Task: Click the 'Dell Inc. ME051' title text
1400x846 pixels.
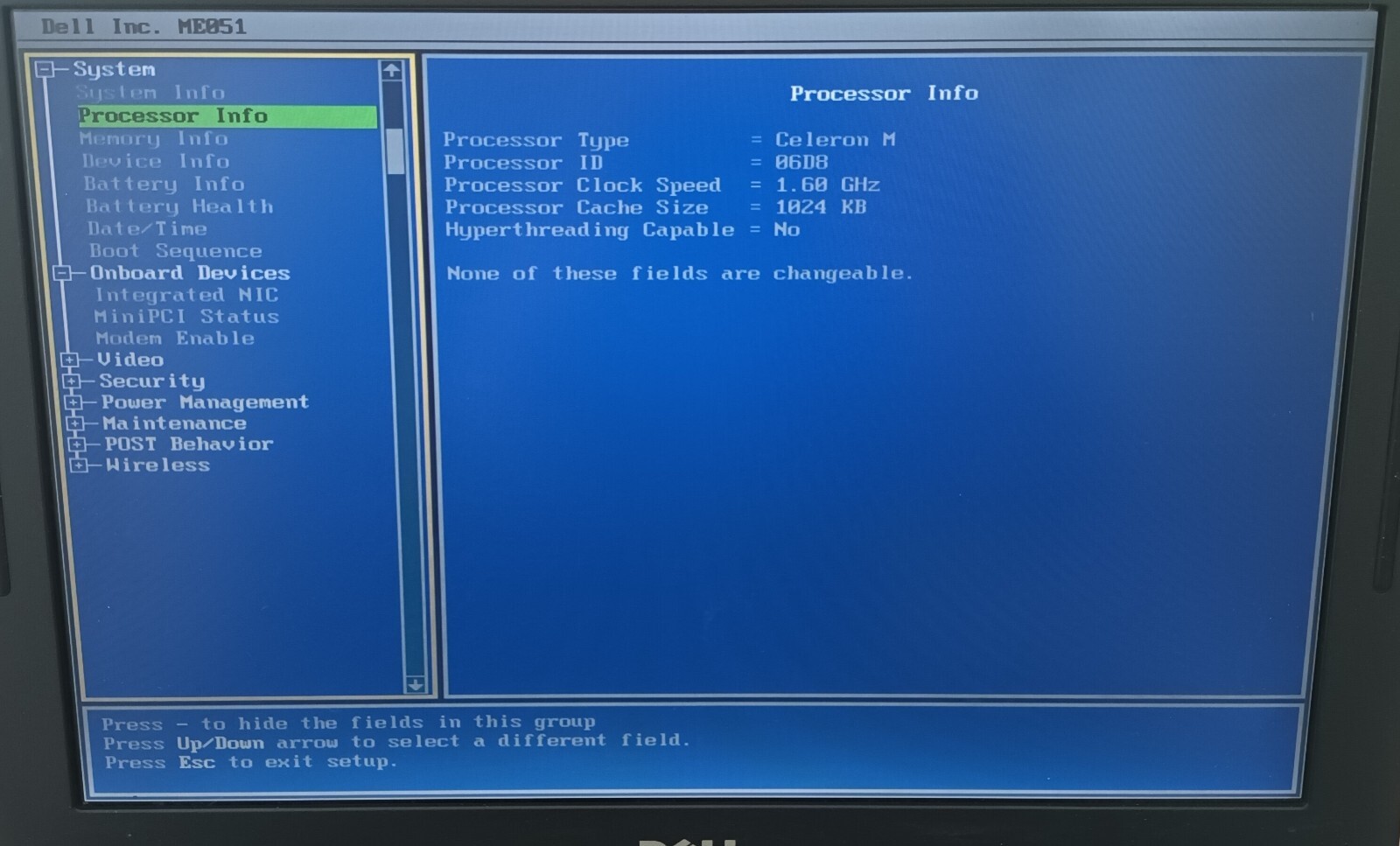Action: click(143, 27)
